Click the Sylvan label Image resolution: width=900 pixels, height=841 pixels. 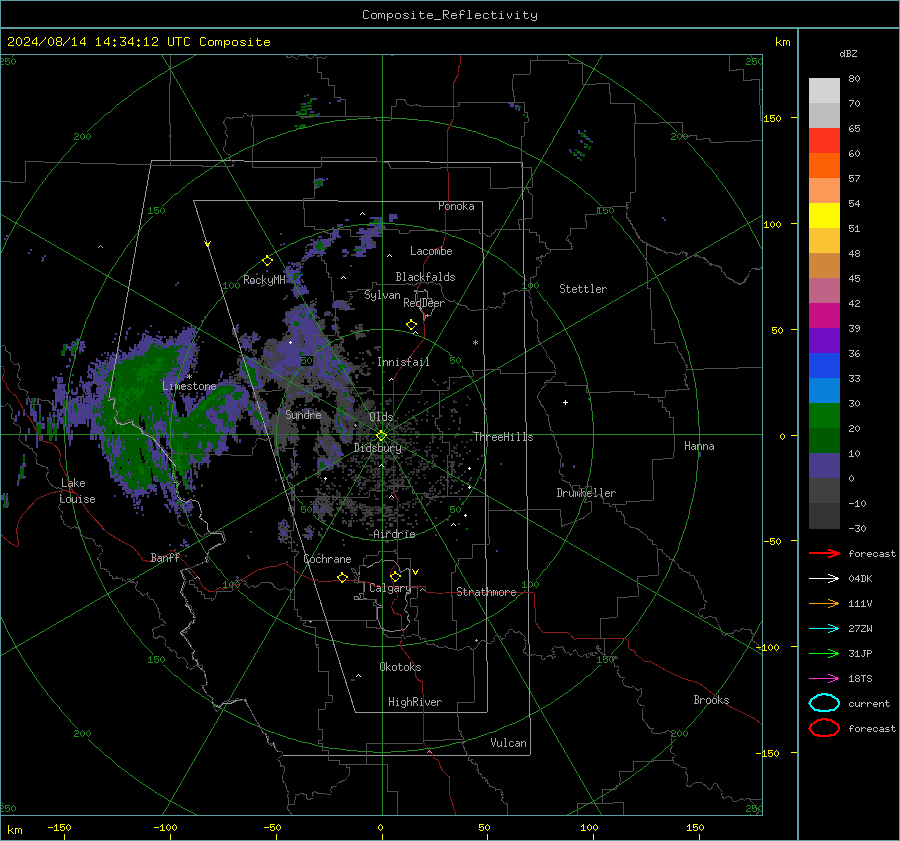382,295
